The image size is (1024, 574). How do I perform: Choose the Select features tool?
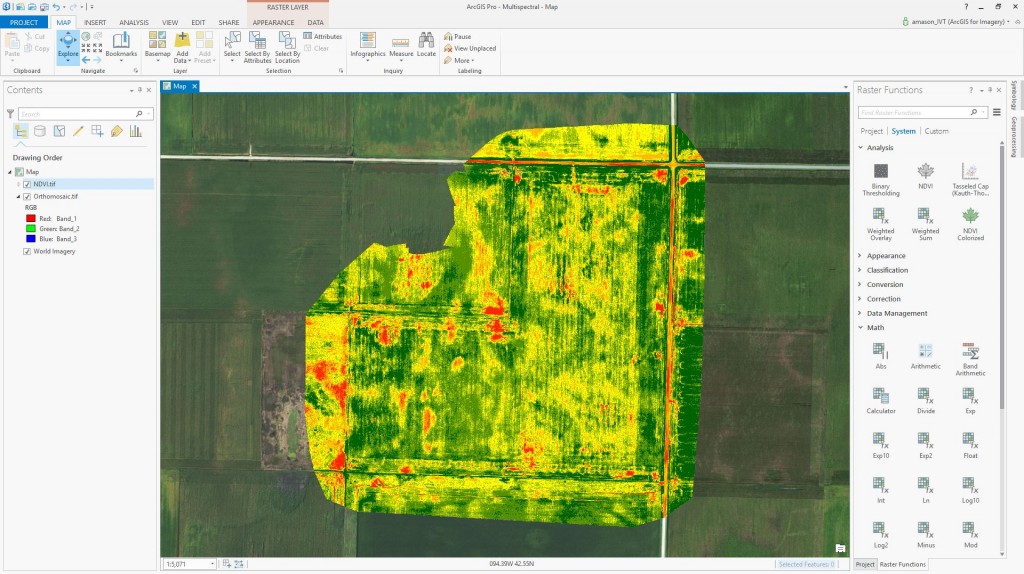click(x=232, y=46)
